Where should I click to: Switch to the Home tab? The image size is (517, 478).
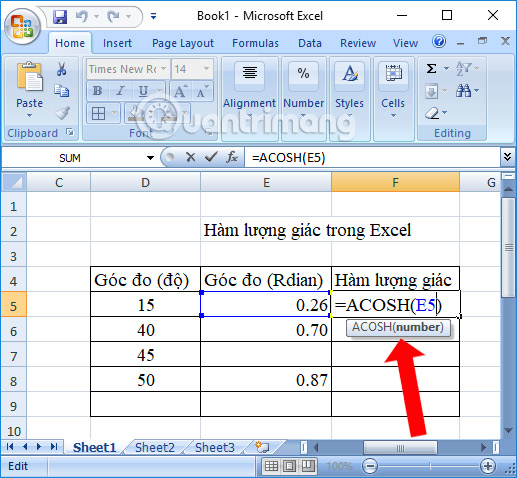70,43
